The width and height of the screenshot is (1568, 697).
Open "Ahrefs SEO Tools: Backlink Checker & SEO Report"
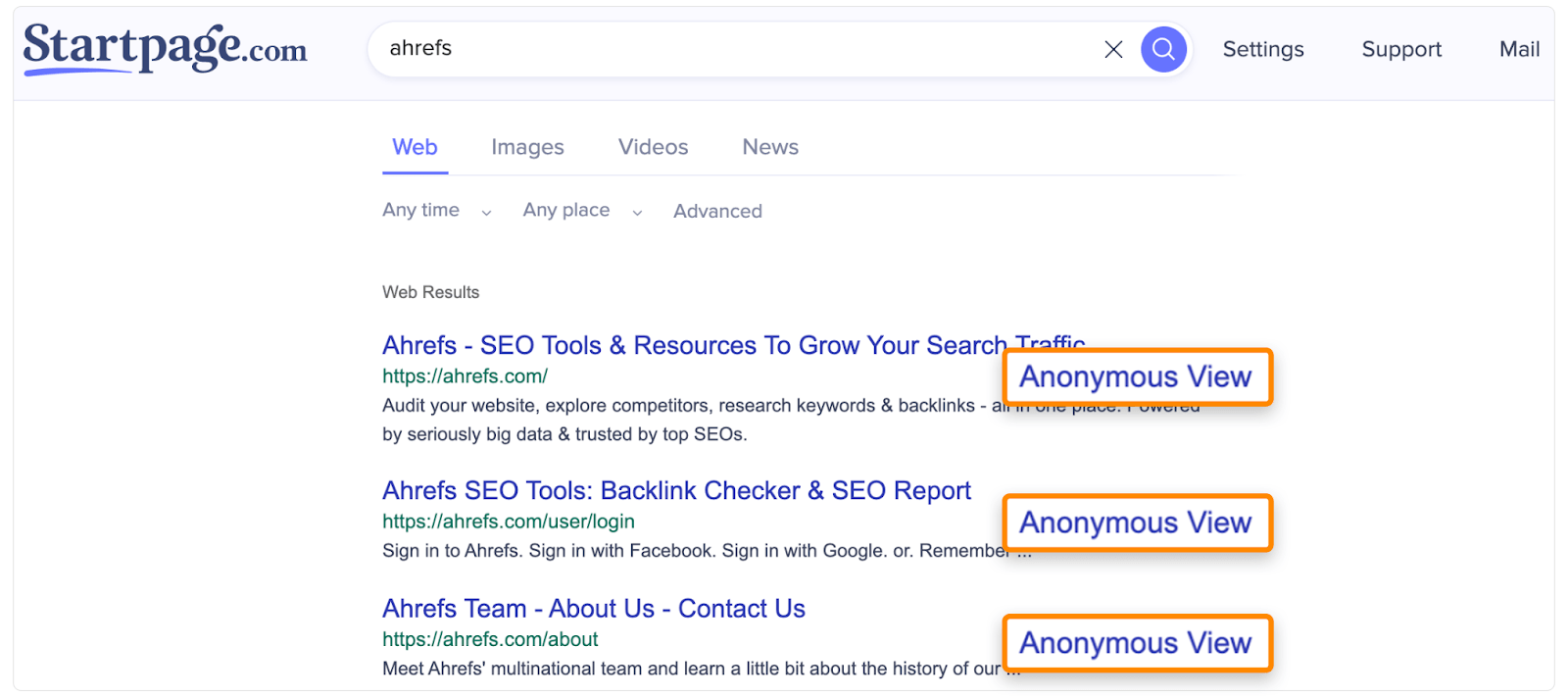click(x=676, y=490)
